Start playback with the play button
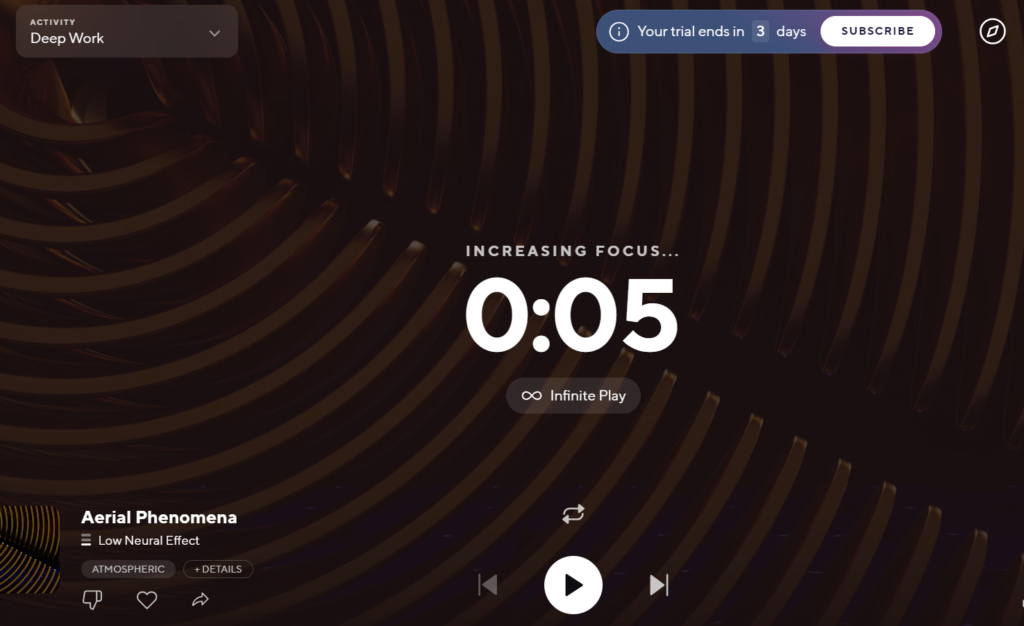This screenshot has width=1024, height=626. pyautogui.click(x=573, y=585)
